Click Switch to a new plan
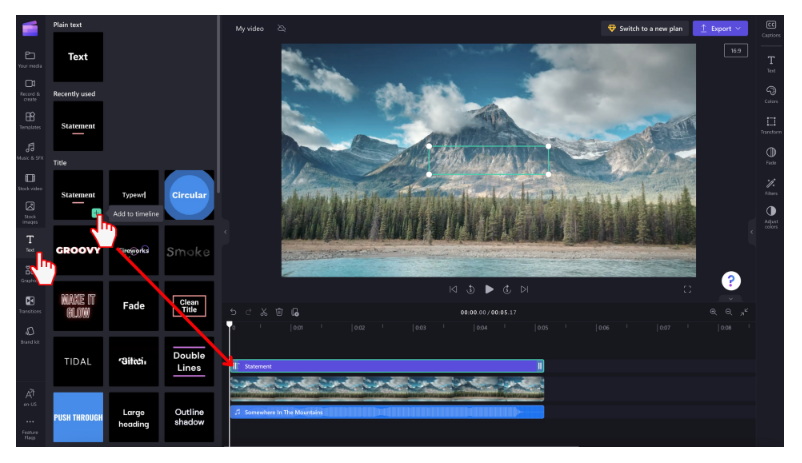 [645, 29]
